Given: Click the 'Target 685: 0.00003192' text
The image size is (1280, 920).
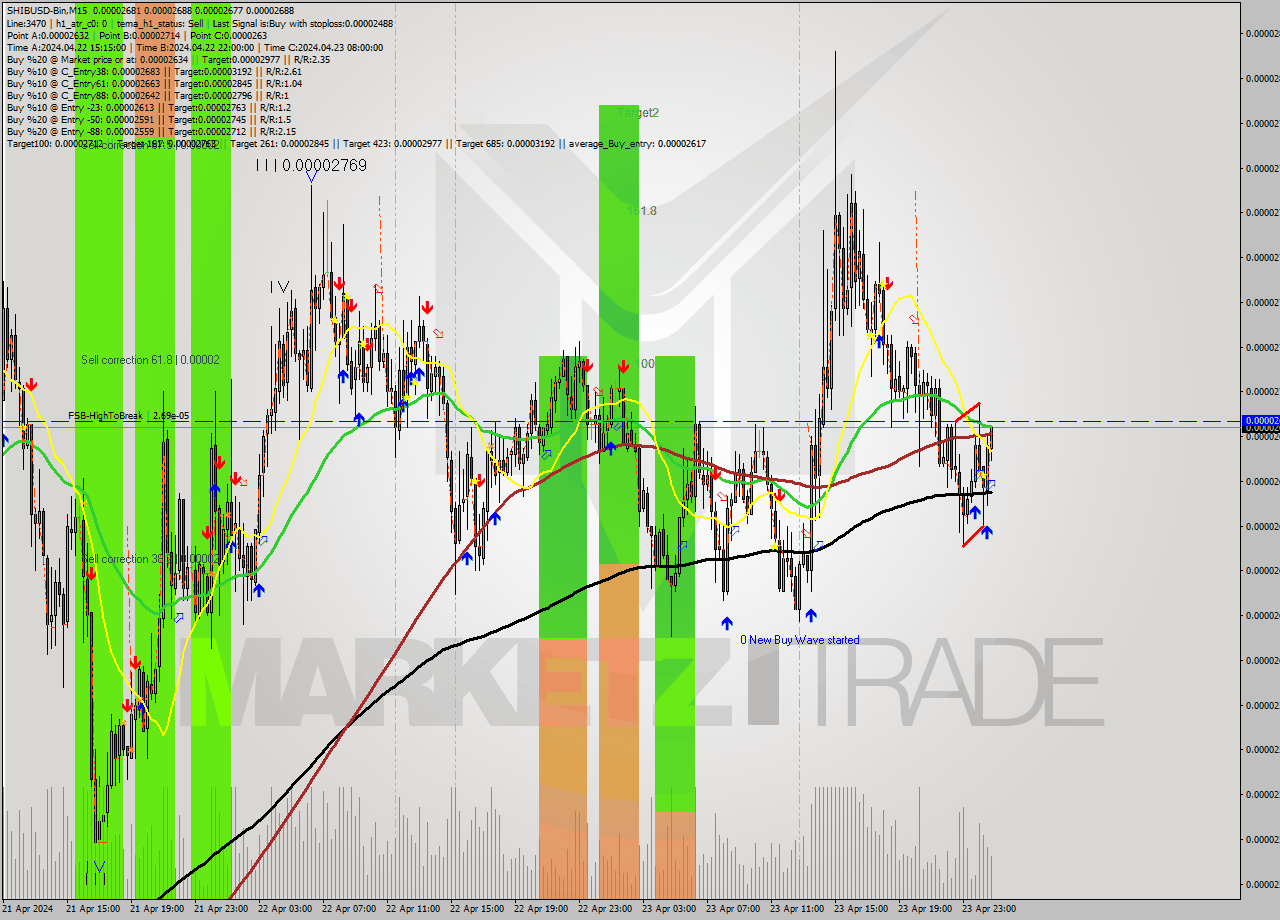Looking at the screenshot, I should 509,143.
